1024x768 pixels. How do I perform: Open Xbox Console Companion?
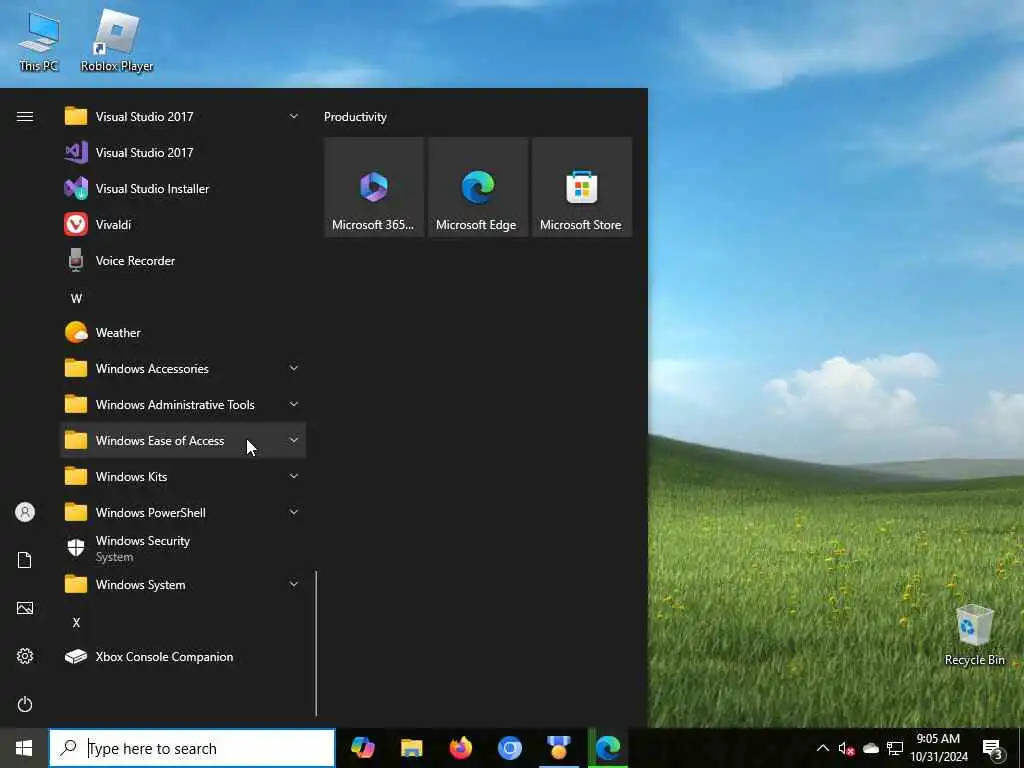click(183, 656)
